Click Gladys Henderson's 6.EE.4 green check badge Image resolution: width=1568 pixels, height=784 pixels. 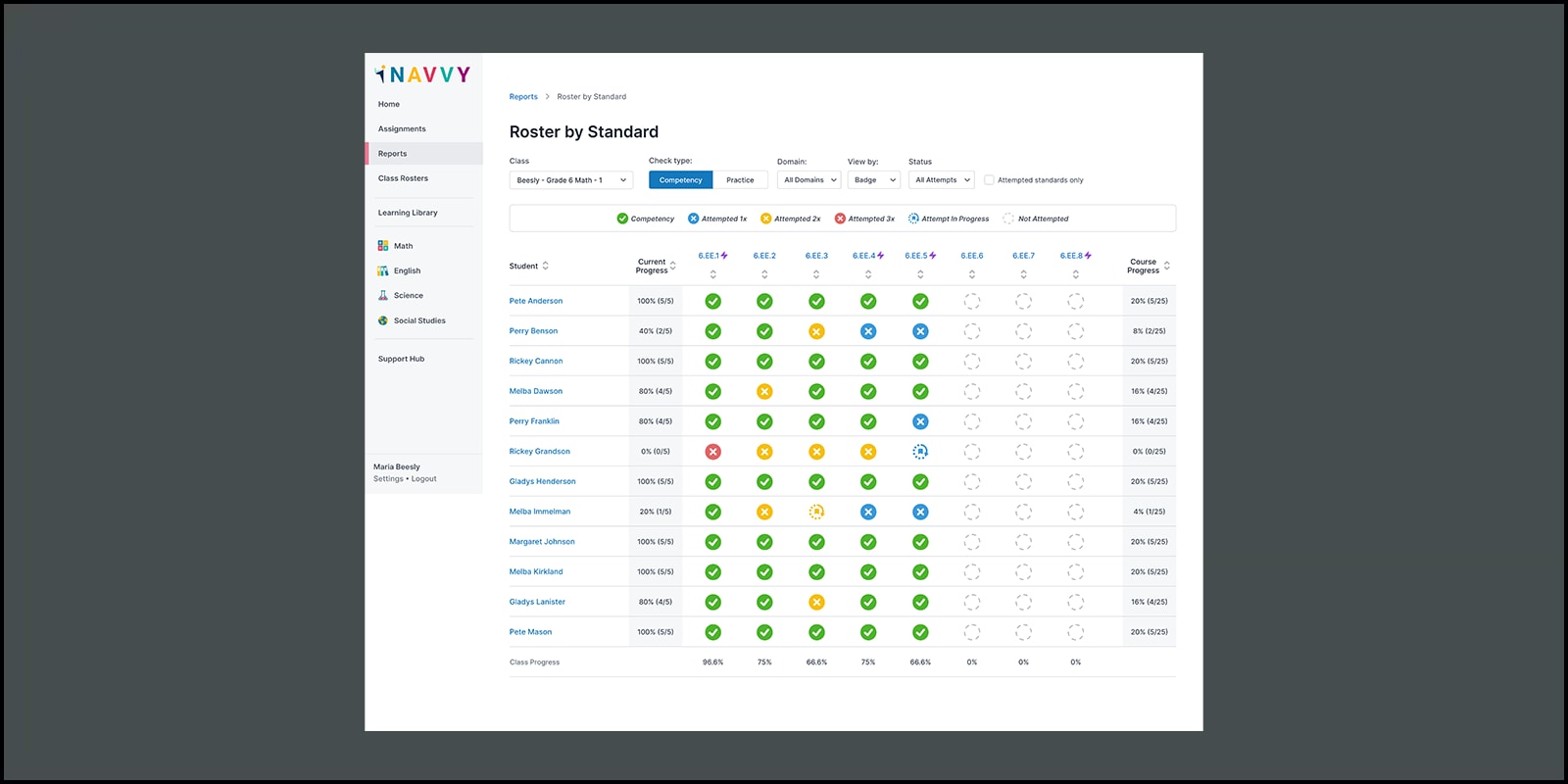tap(868, 481)
